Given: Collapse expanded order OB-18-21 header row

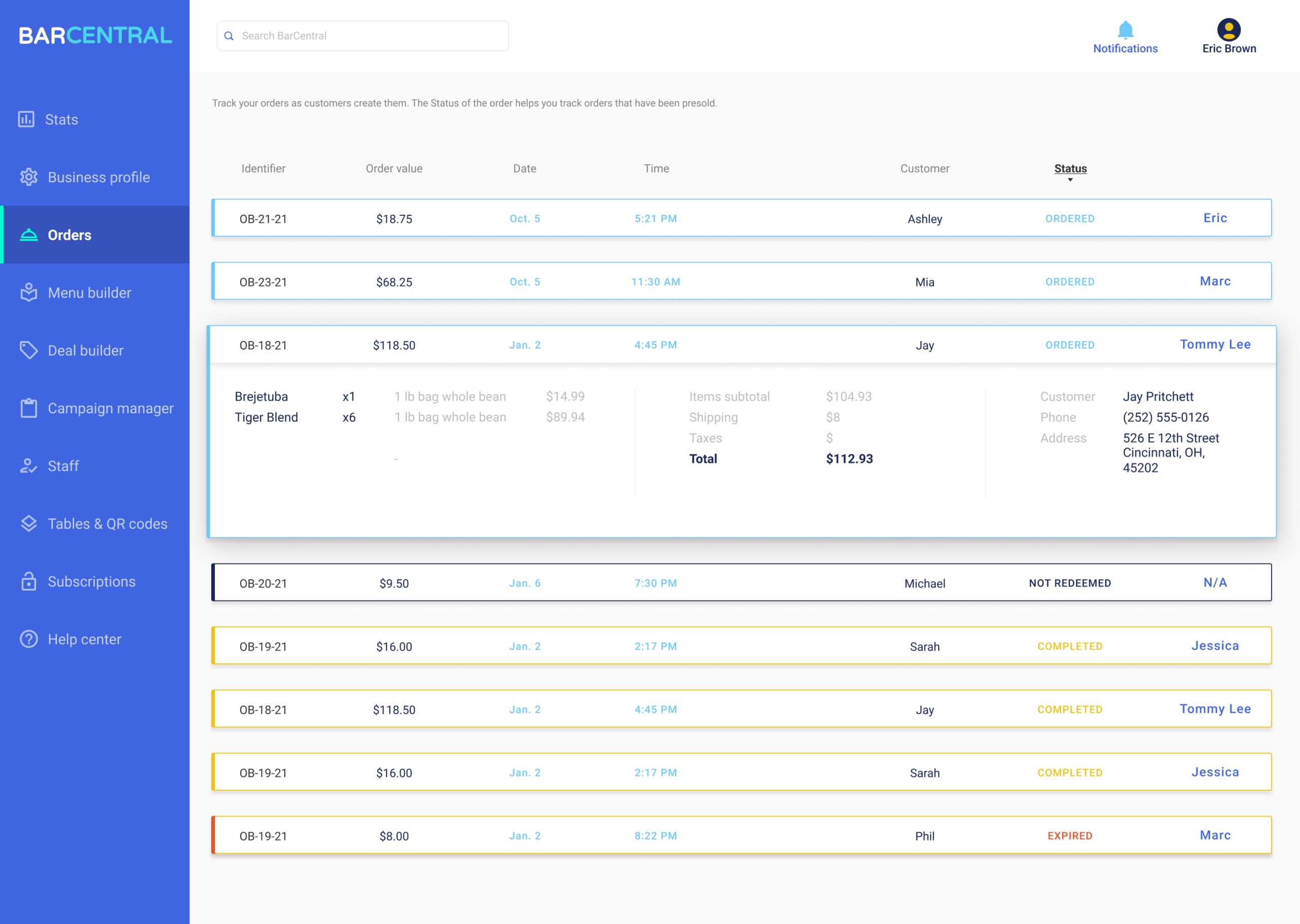Looking at the screenshot, I should (739, 345).
